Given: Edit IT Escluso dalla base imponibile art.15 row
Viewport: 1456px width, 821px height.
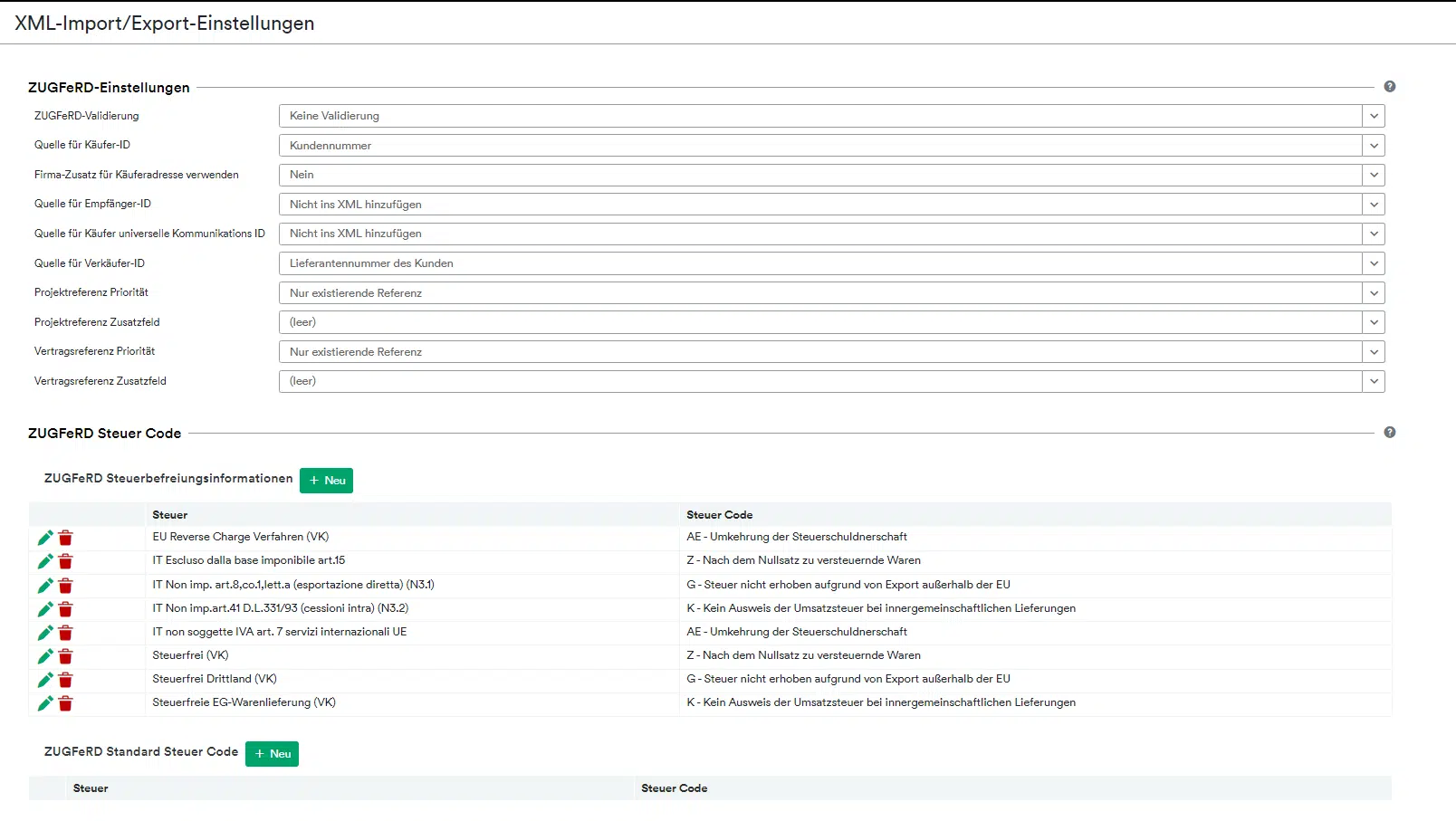Looking at the screenshot, I should point(45,561).
